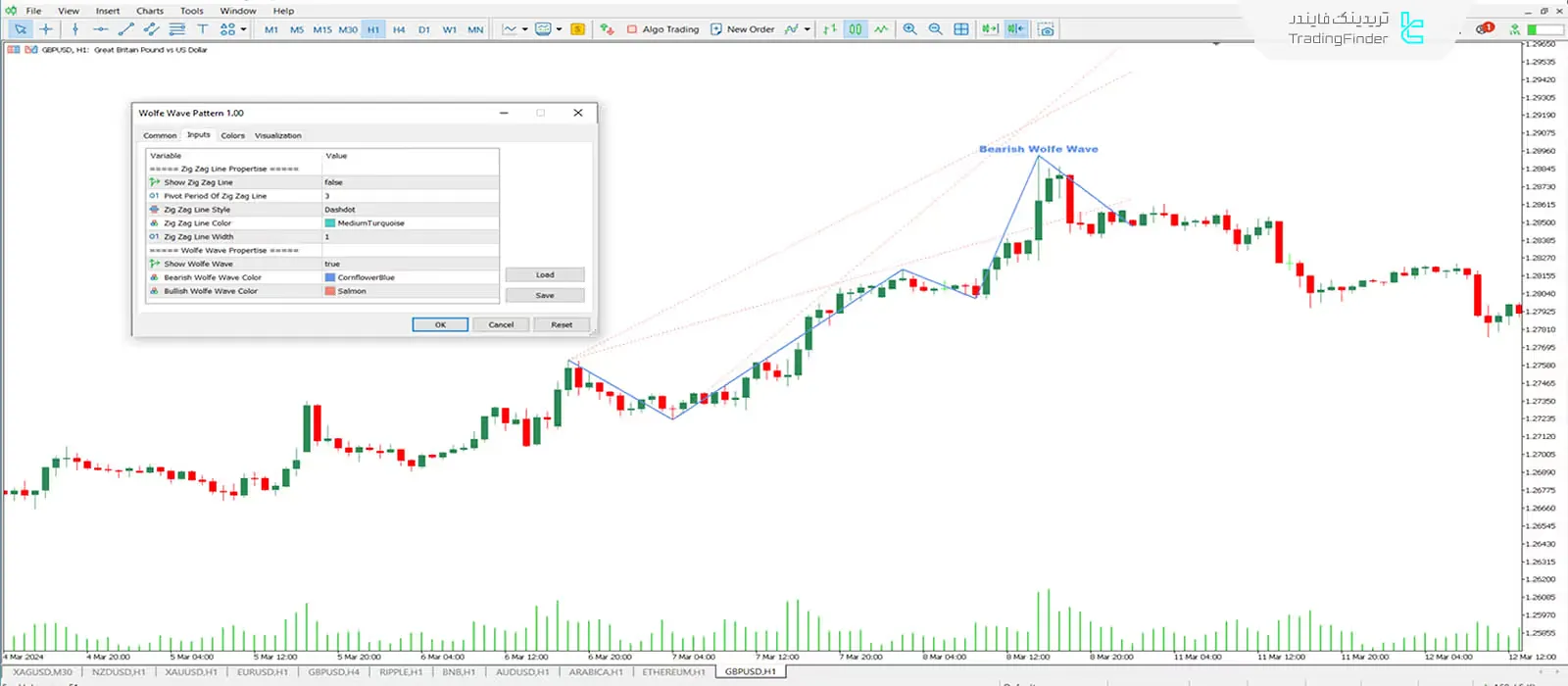Toggle Show Wolfe Wave true value

coord(410,264)
